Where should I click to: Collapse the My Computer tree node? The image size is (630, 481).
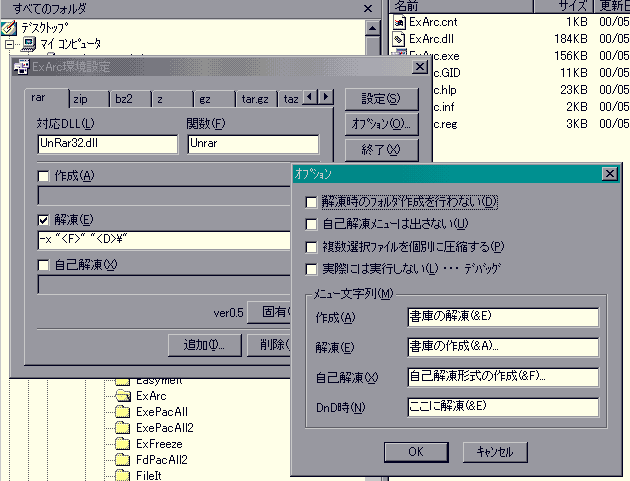pos(9,44)
